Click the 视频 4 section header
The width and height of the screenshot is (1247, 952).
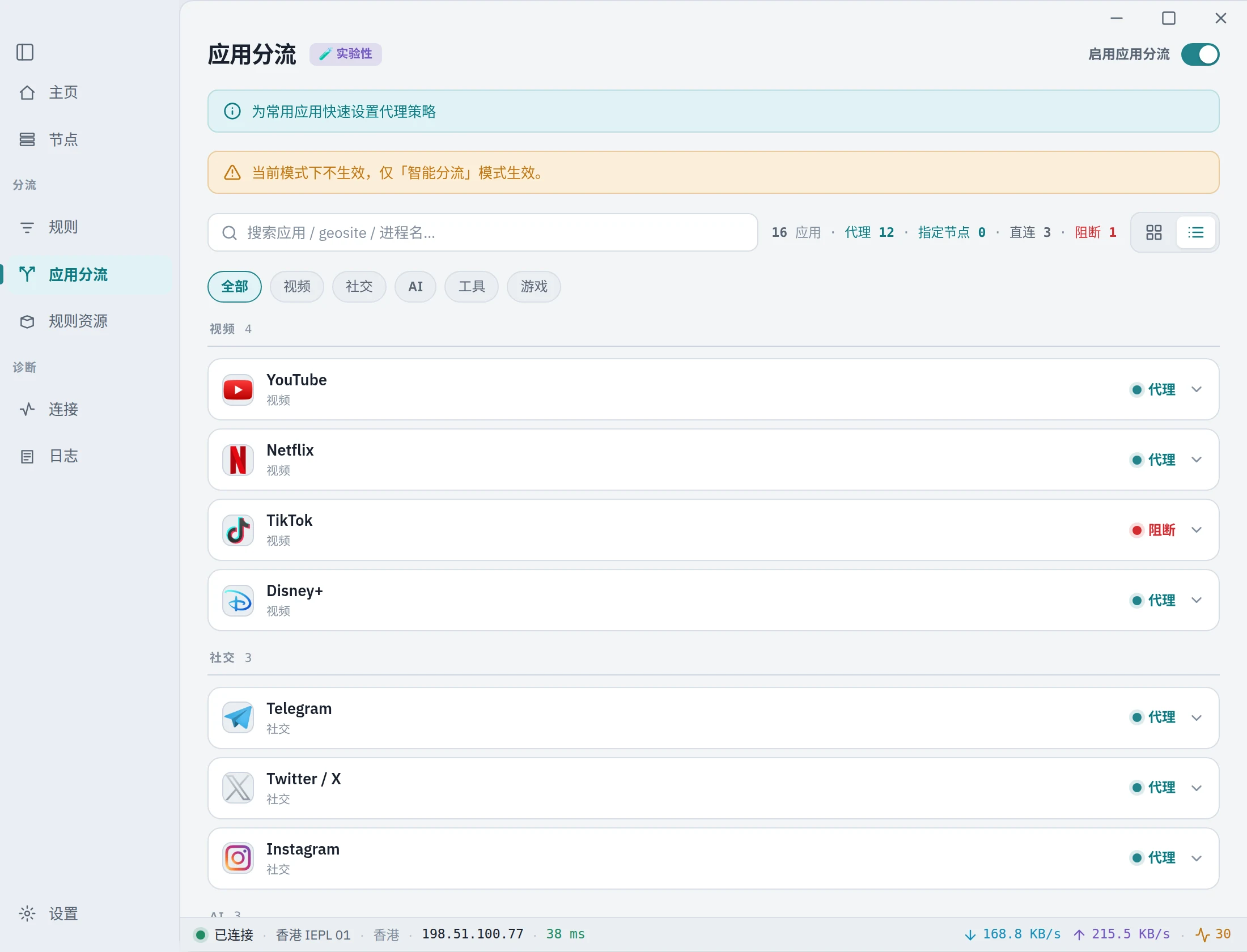(x=231, y=329)
